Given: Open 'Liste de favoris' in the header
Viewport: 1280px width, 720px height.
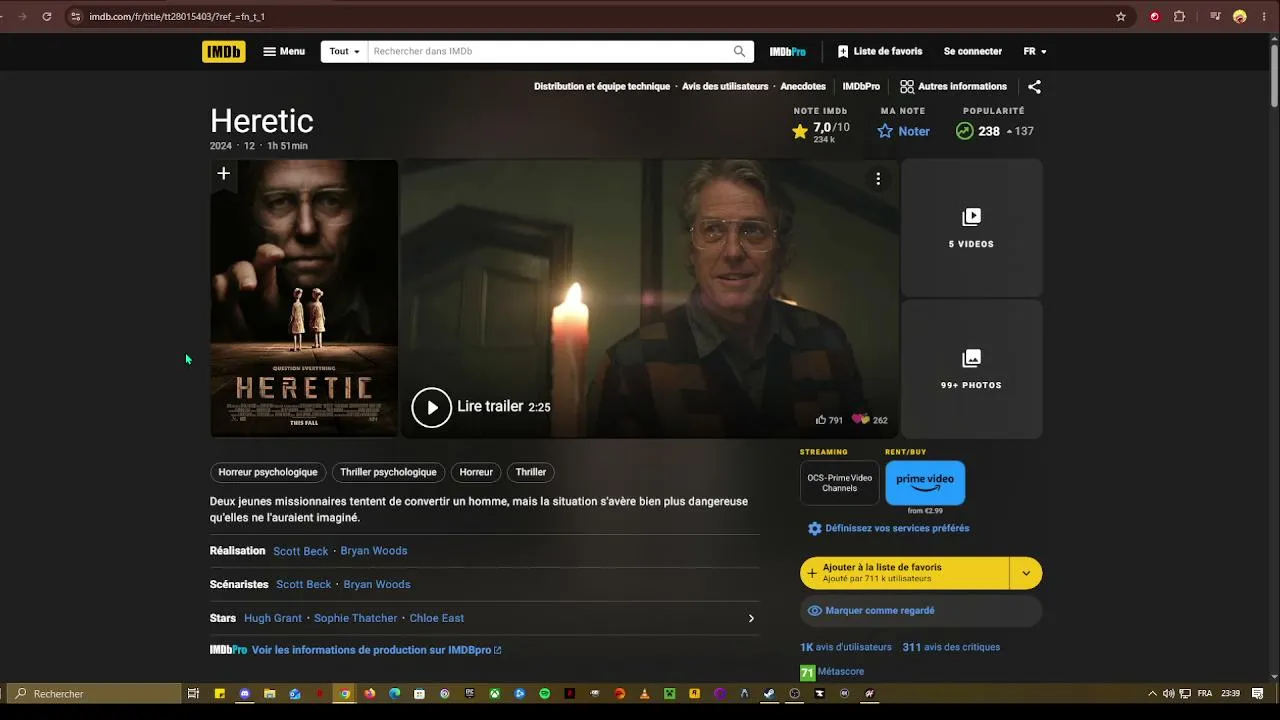Looking at the screenshot, I should pyautogui.click(x=880, y=51).
